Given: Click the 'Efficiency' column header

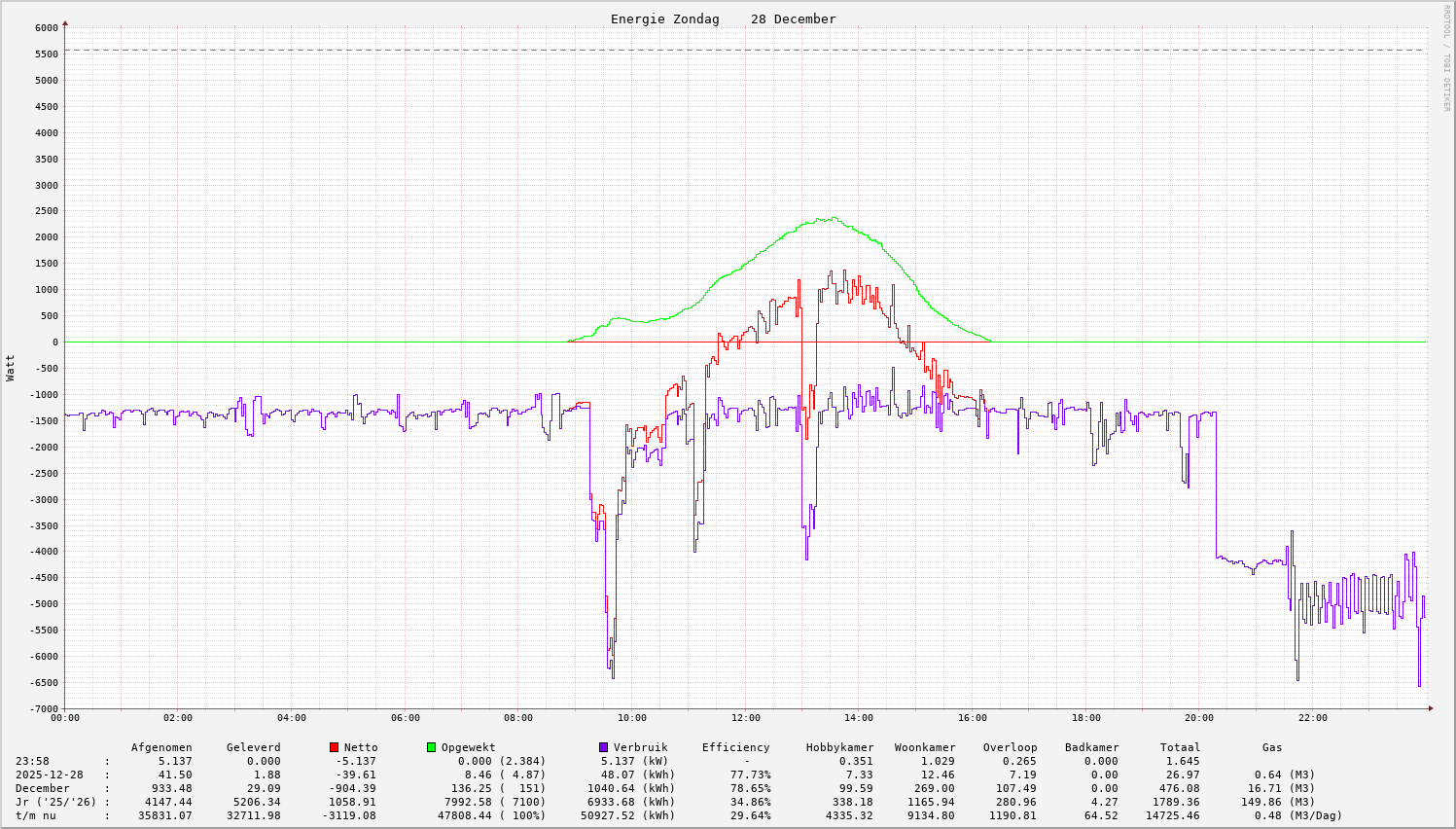Looking at the screenshot, I should [x=735, y=747].
